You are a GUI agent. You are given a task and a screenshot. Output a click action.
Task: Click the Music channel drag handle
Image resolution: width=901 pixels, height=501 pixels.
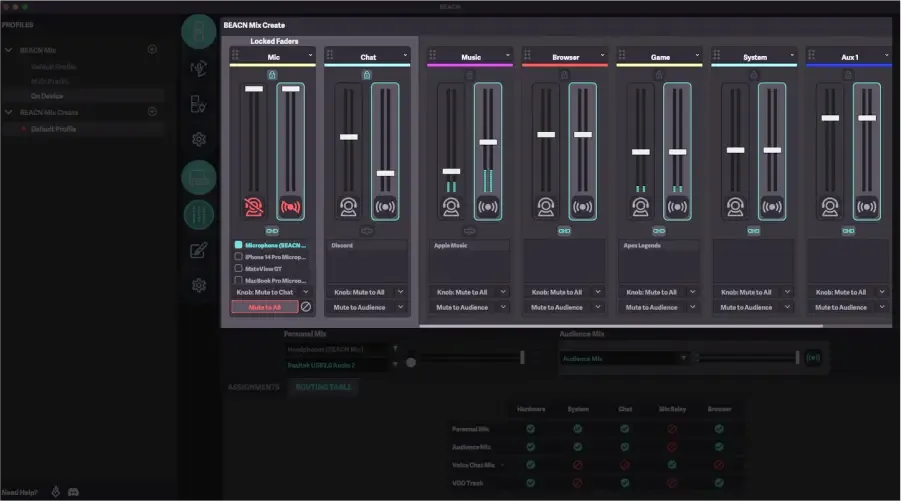433,55
